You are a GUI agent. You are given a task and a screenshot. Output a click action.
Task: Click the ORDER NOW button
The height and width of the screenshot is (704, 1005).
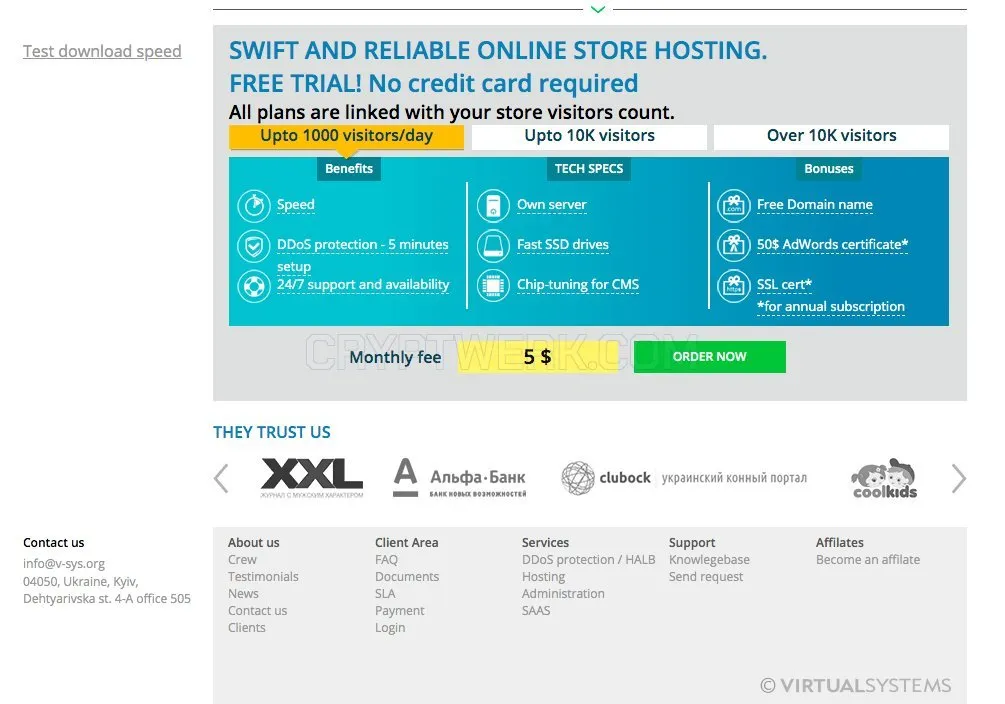tap(710, 356)
